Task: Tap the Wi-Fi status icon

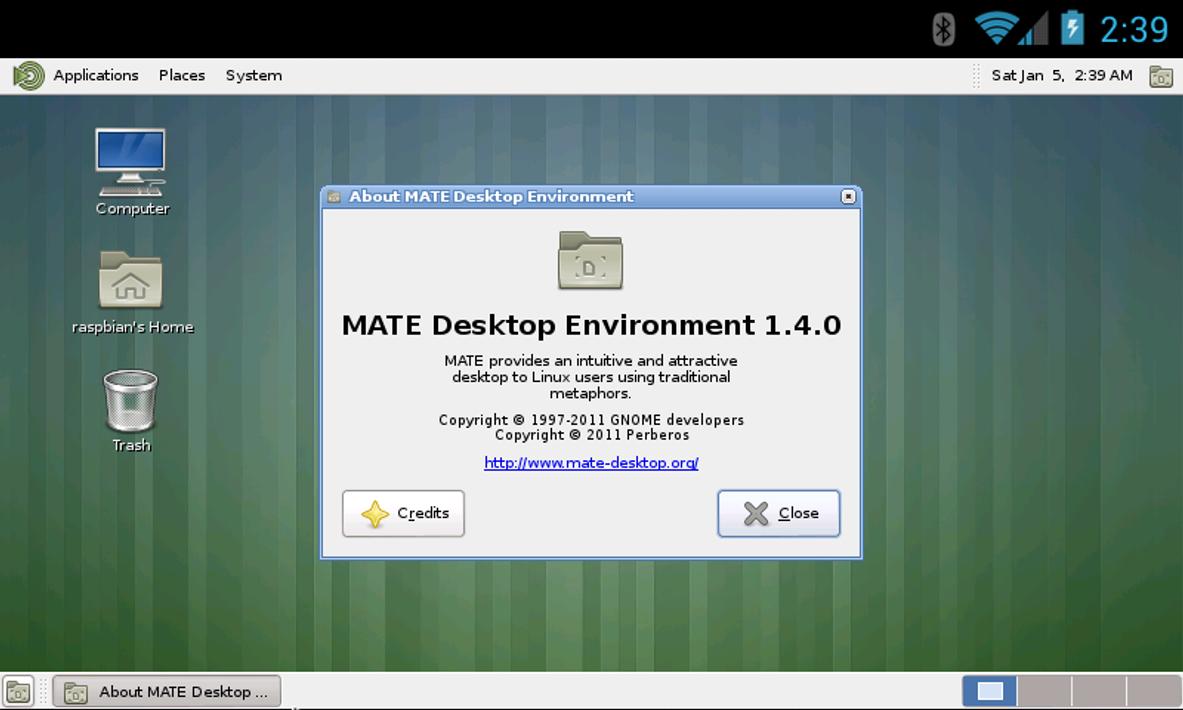Action: pyautogui.click(x=996, y=29)
